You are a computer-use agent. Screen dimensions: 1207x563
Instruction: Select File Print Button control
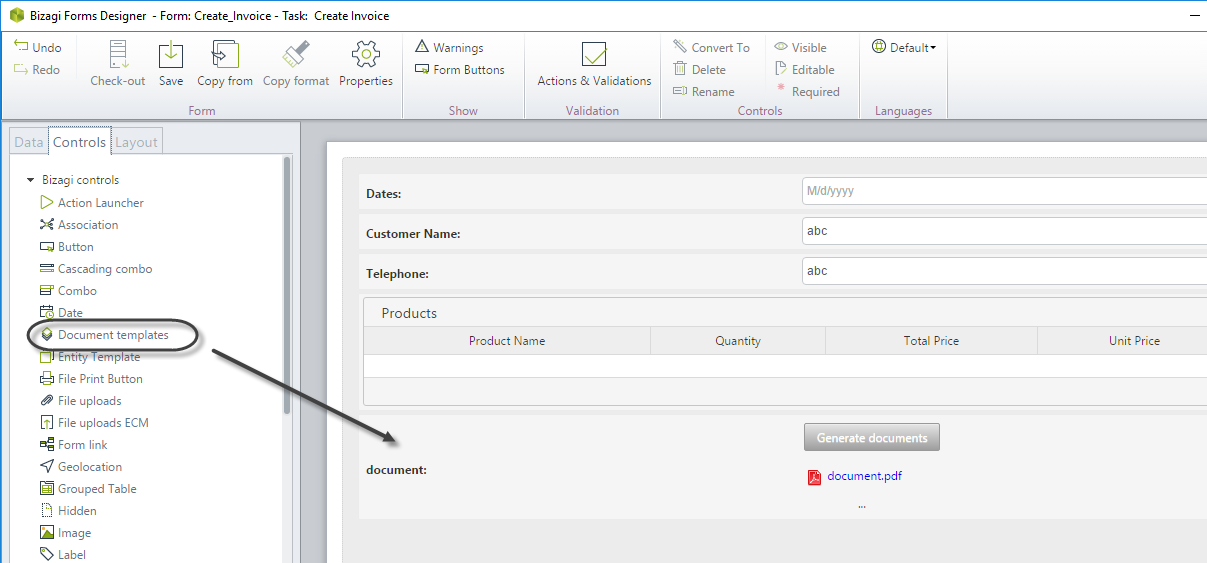[x=91, y=378]
